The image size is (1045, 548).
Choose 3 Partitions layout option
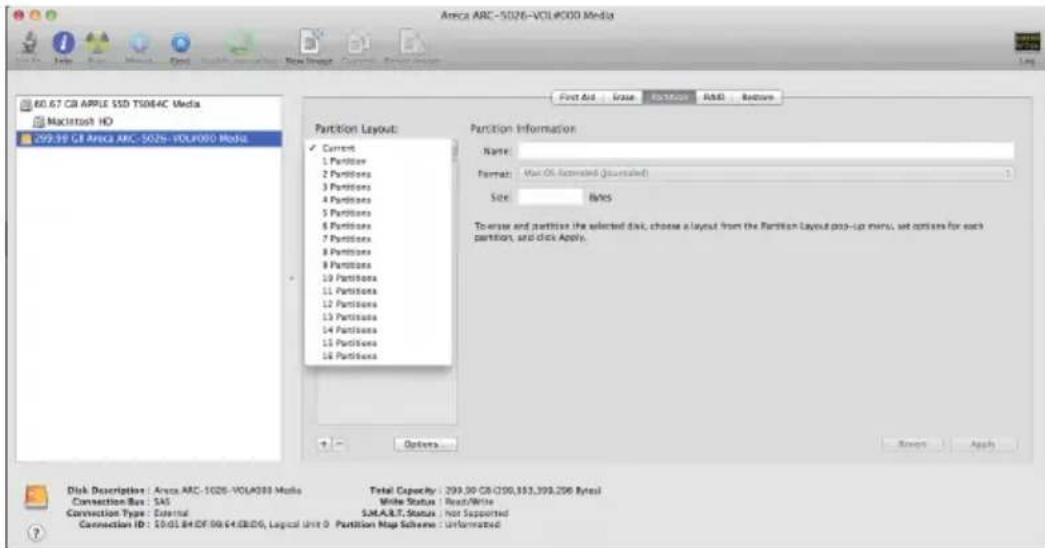pyautogui.click(x=379, y=187)
